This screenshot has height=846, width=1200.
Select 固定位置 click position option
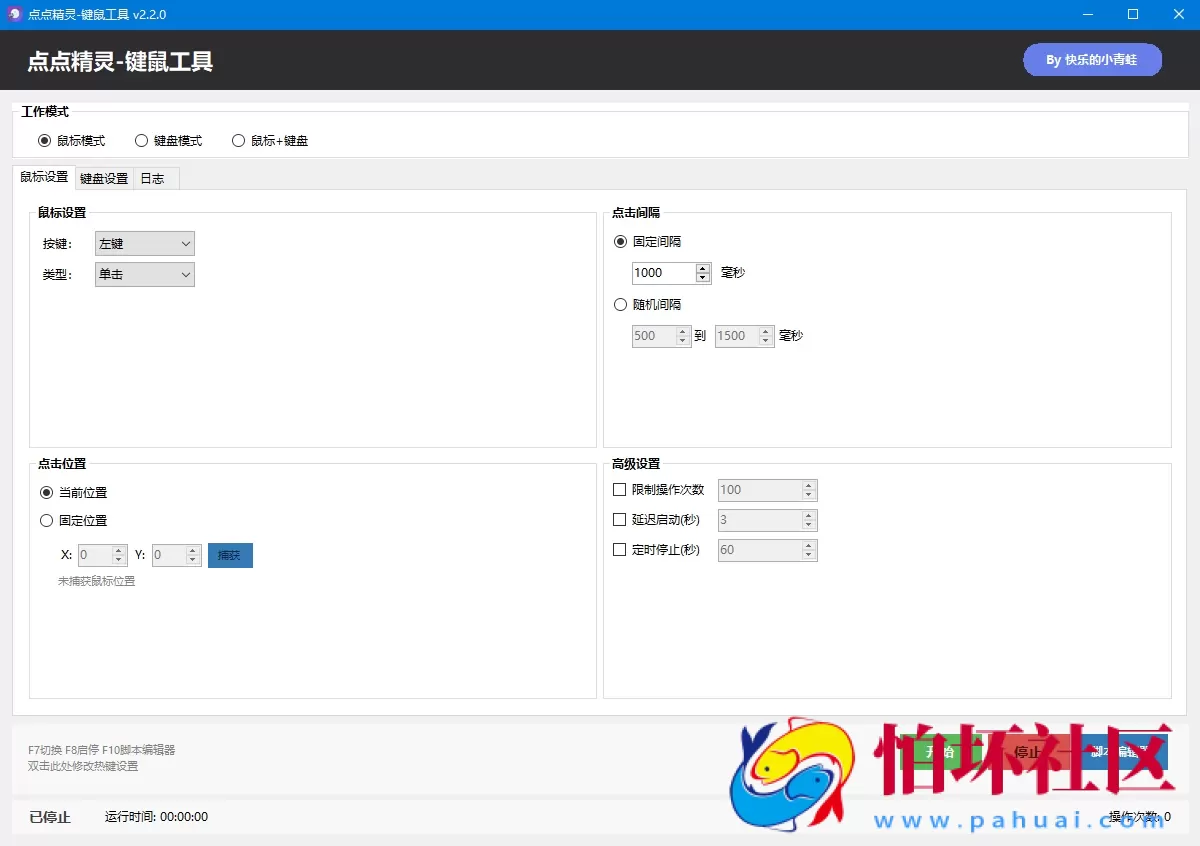coord(47,521)
